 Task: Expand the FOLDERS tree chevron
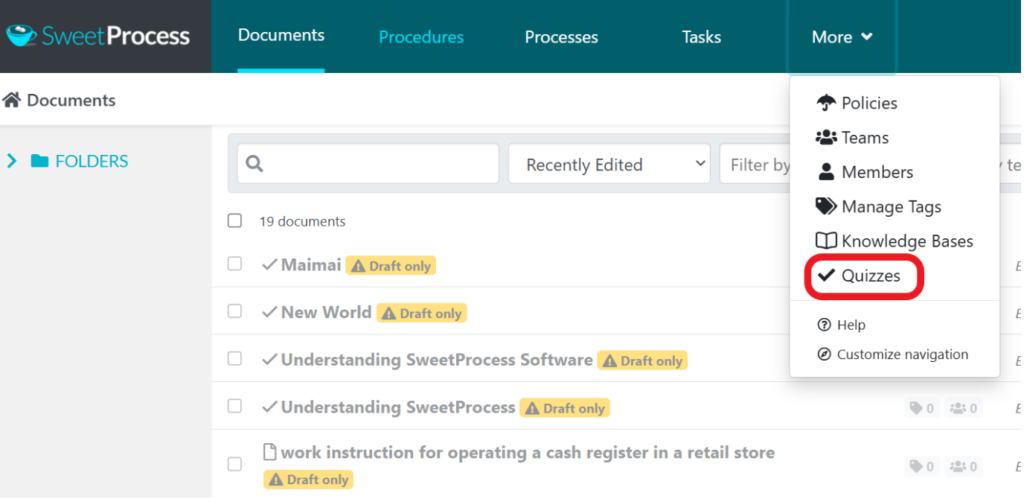pyautogui.click(x=11, y=161)
